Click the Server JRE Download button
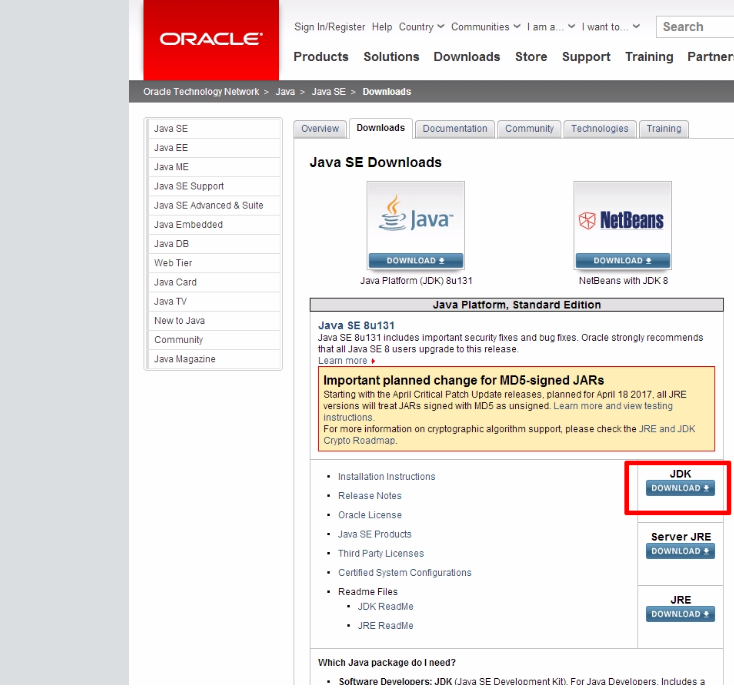Image resolution: width=734 pixels, height=689 pixels. point(680,551)
